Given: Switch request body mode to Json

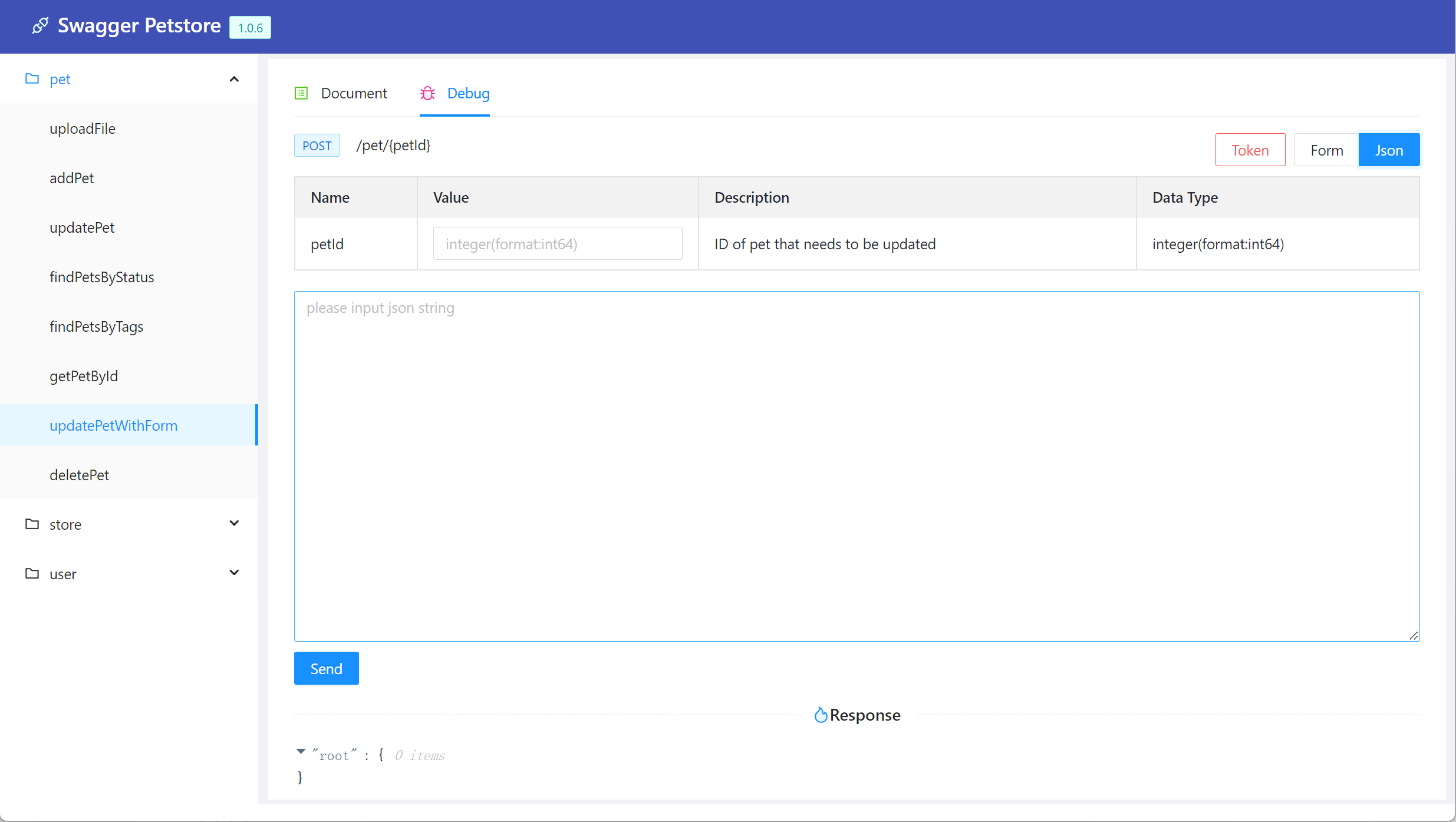Looking at the screenshot, I should click(1389, 150).
